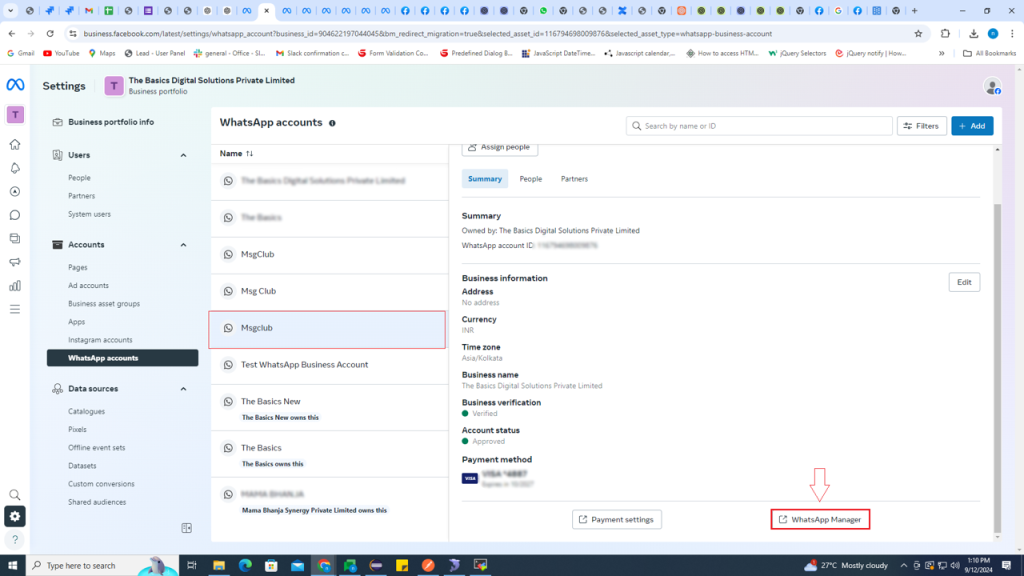1024x576 pixels.
Task: Click the Windows taskbar search box
Action: (103, 566)
